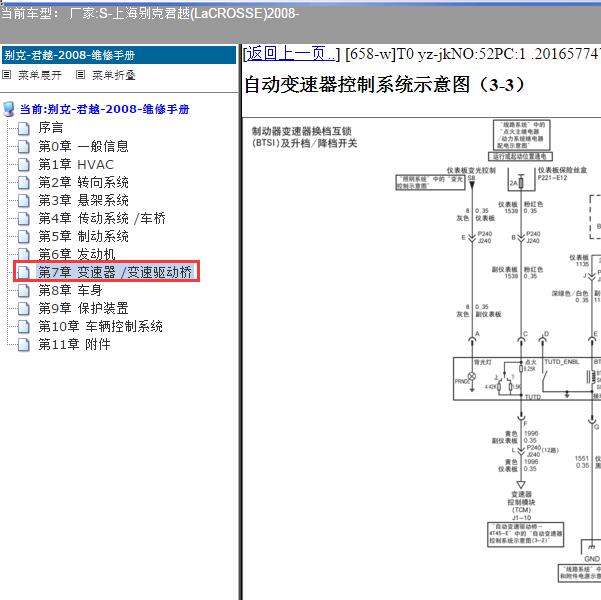Click the TUTD_ENBL label in diagram
The height and width of the screenshot is (600, 601).
click(x=562, y=362)
